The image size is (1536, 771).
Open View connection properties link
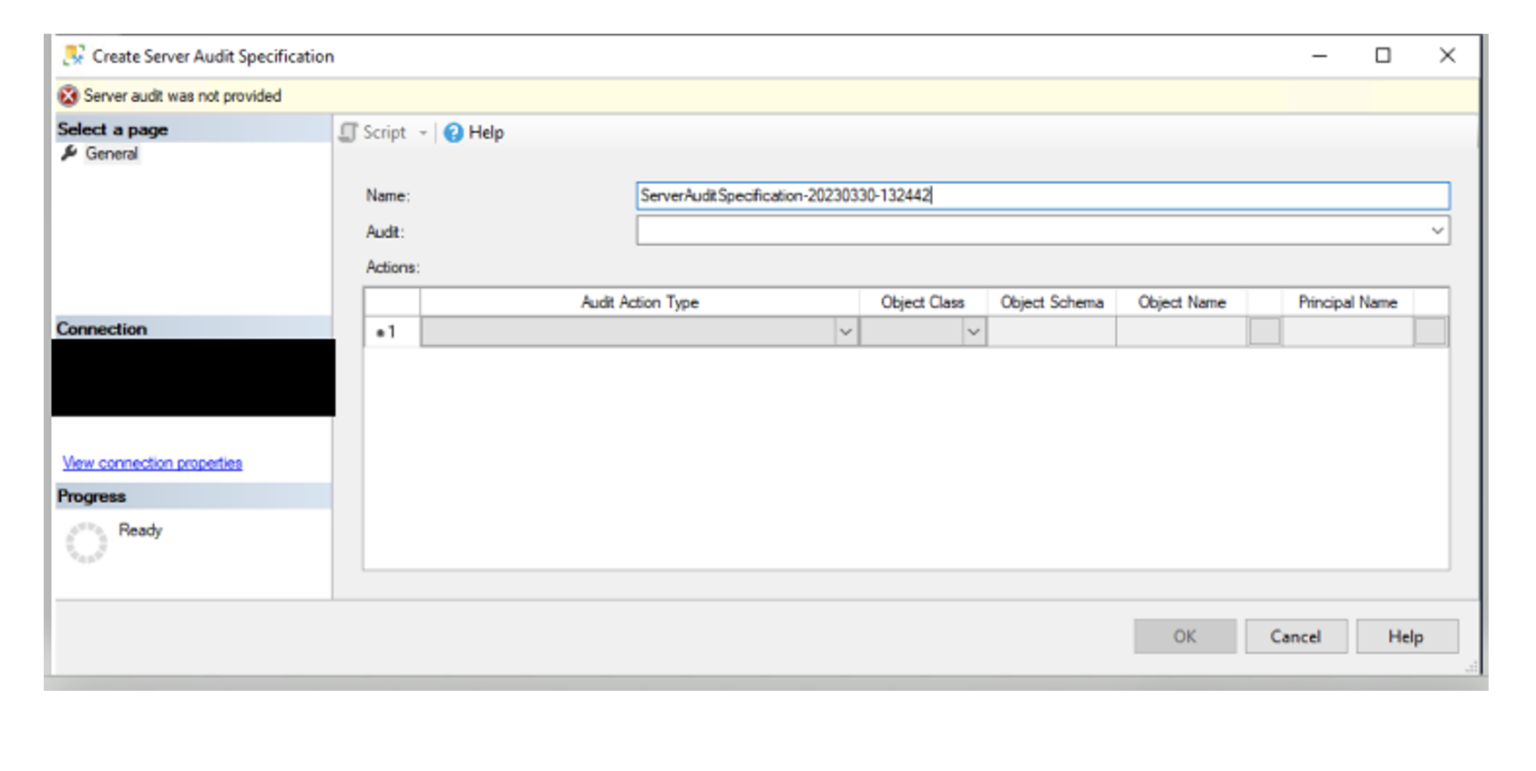(152, 462)
